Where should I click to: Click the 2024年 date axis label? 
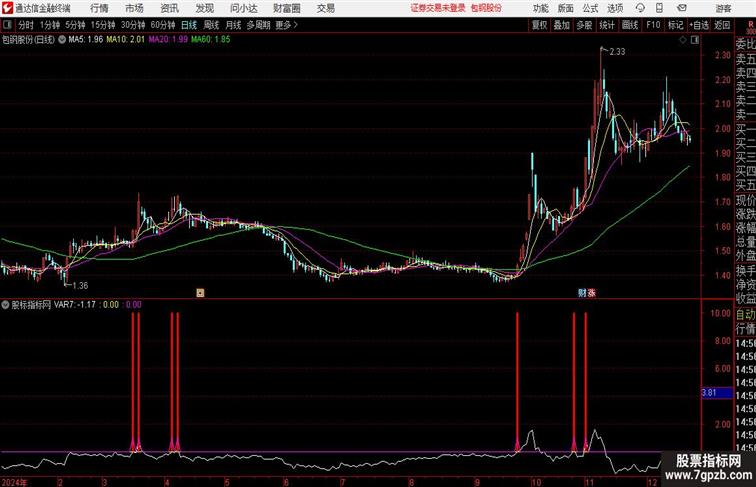tap(14, 482)
